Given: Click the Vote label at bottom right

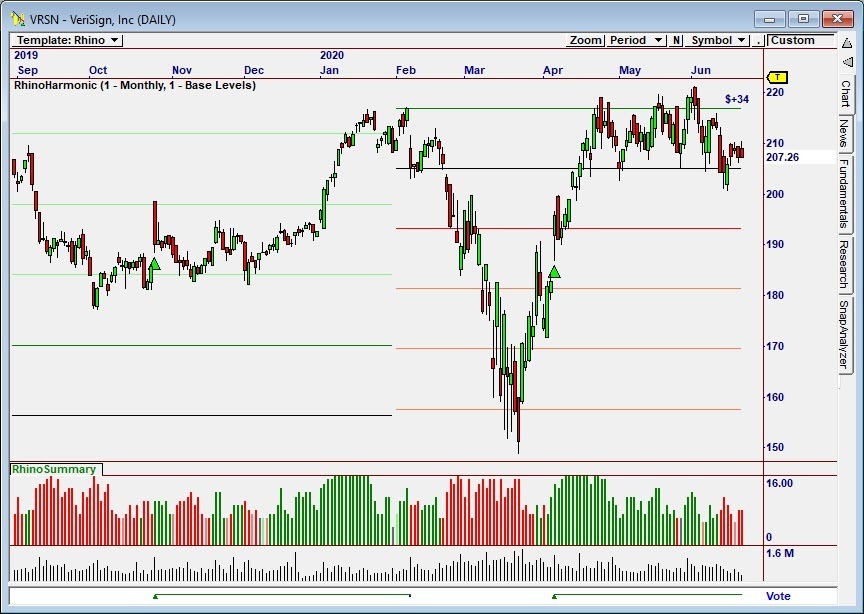Looking at the screenshot, I should point(778,596).
